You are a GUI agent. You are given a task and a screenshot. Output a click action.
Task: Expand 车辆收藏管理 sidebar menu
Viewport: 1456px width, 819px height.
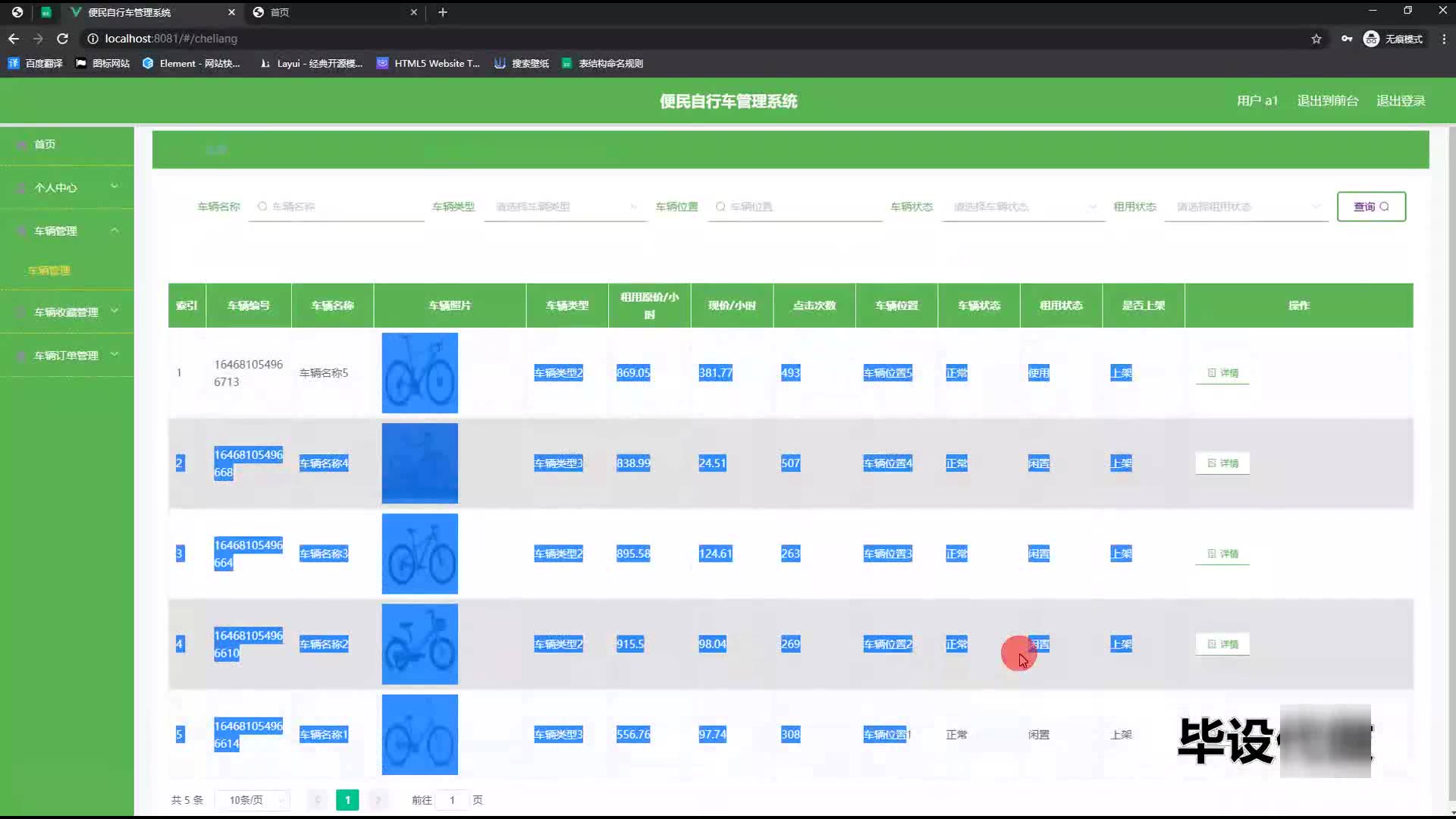click(x=67, y=312)
